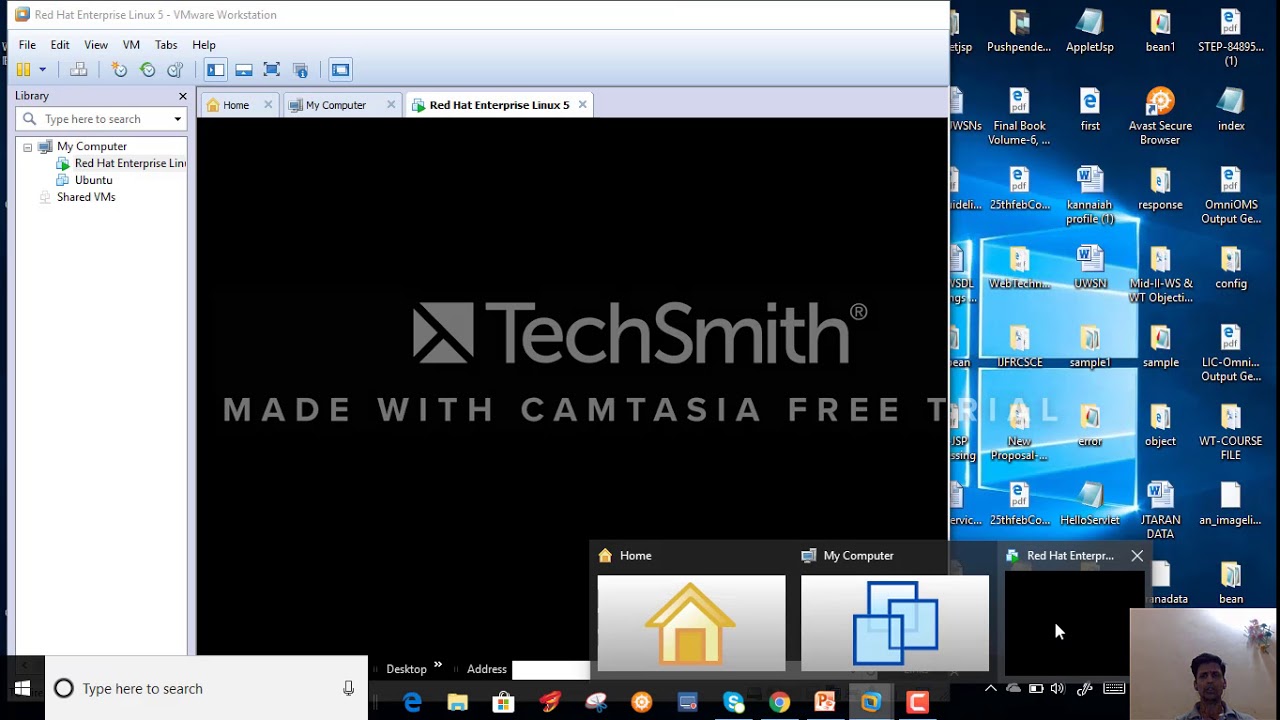Screen dimensions: 1280x720
Task: Open Microsoft Edge from the taskbar
Action: coord(412,703)
